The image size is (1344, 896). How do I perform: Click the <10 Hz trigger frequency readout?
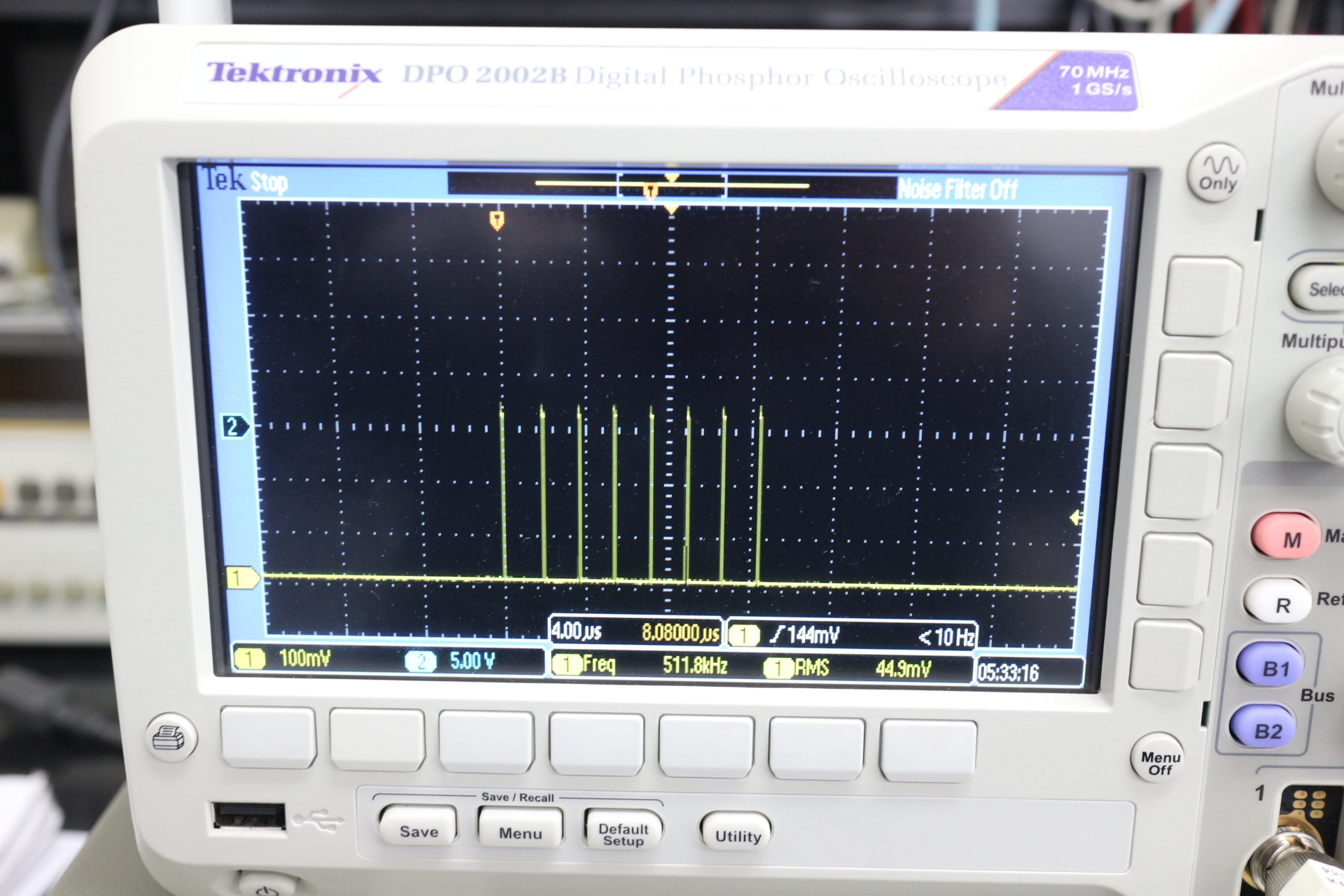point(946,637)
